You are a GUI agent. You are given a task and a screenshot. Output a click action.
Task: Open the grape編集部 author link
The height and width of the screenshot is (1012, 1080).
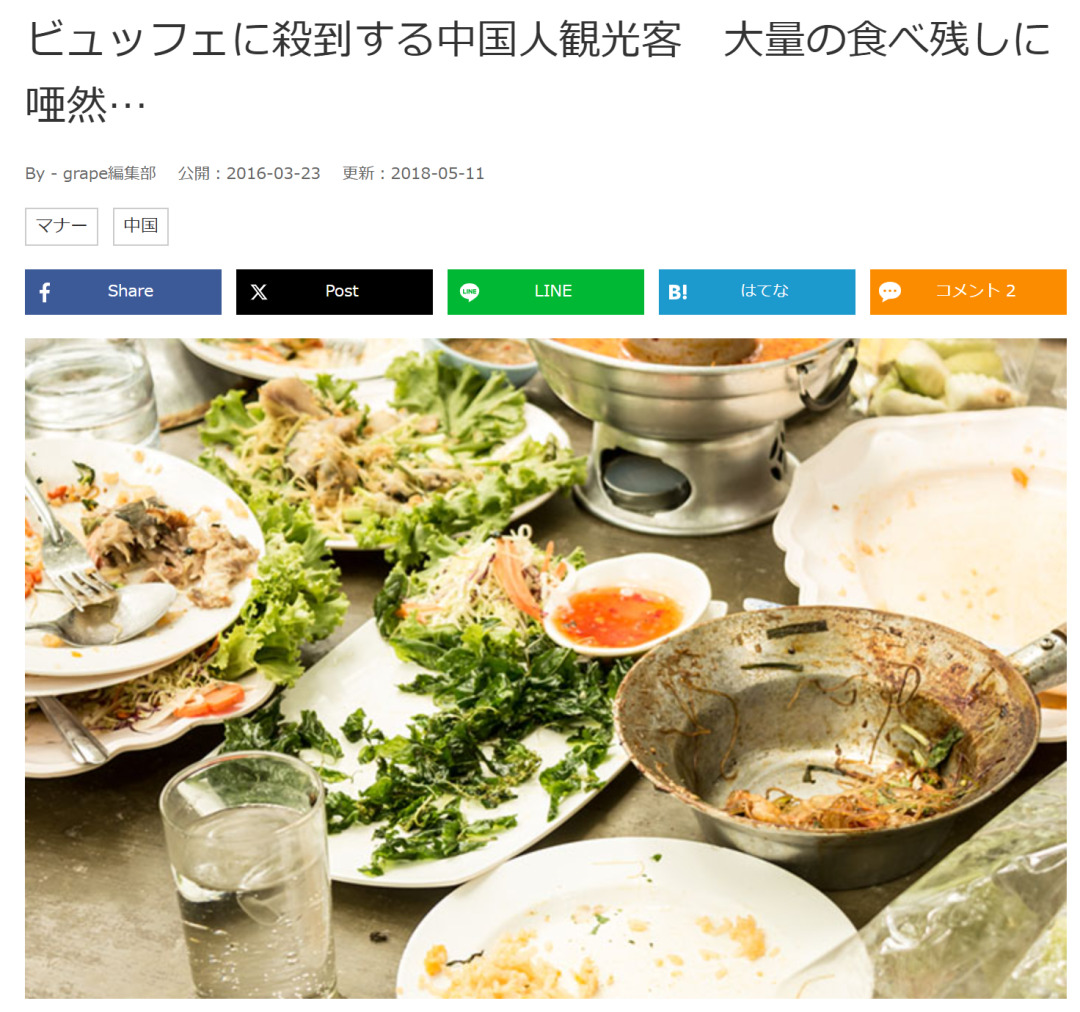tap(110, 173)
